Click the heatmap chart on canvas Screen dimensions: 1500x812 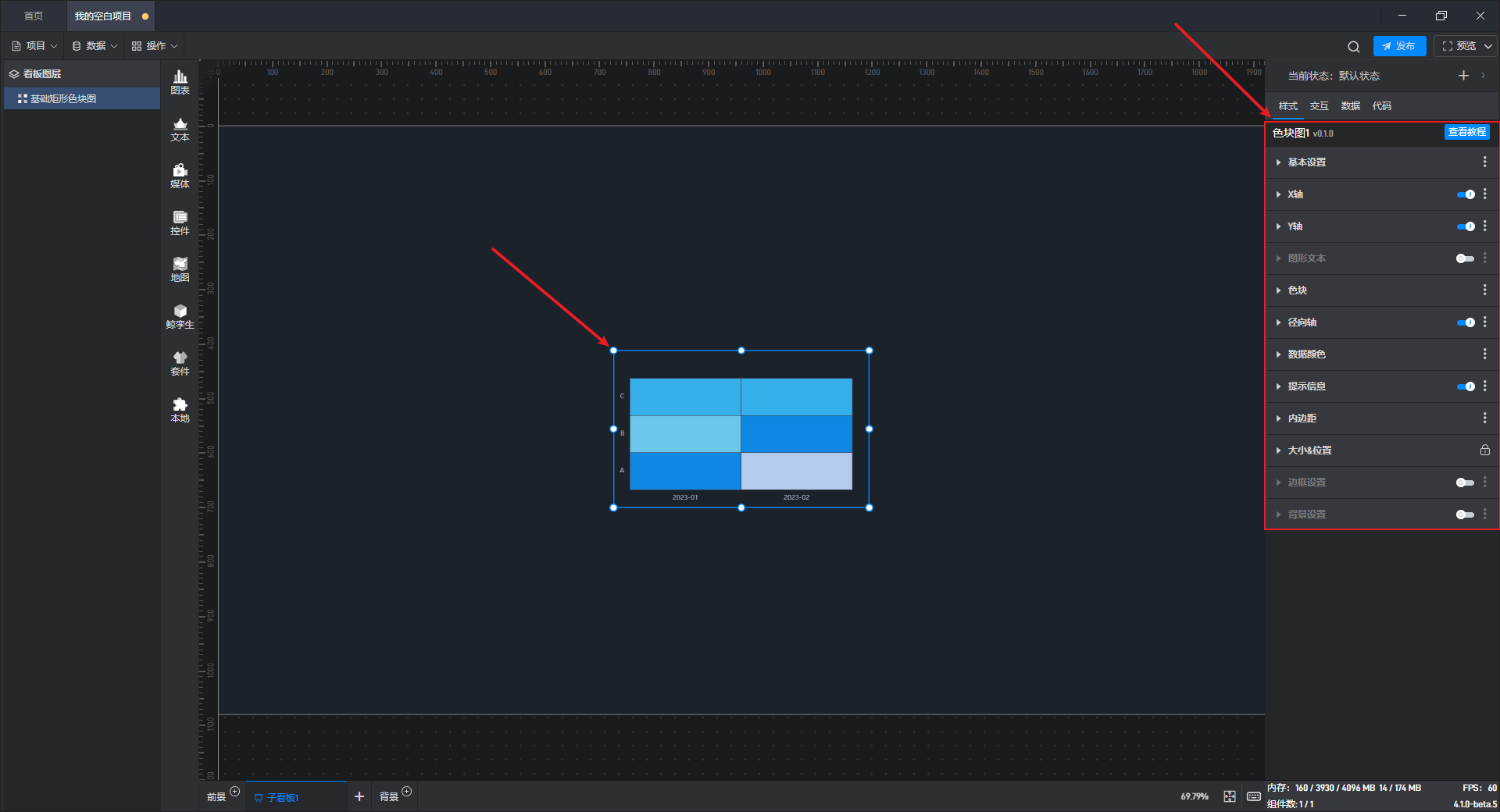coord(741,429)
